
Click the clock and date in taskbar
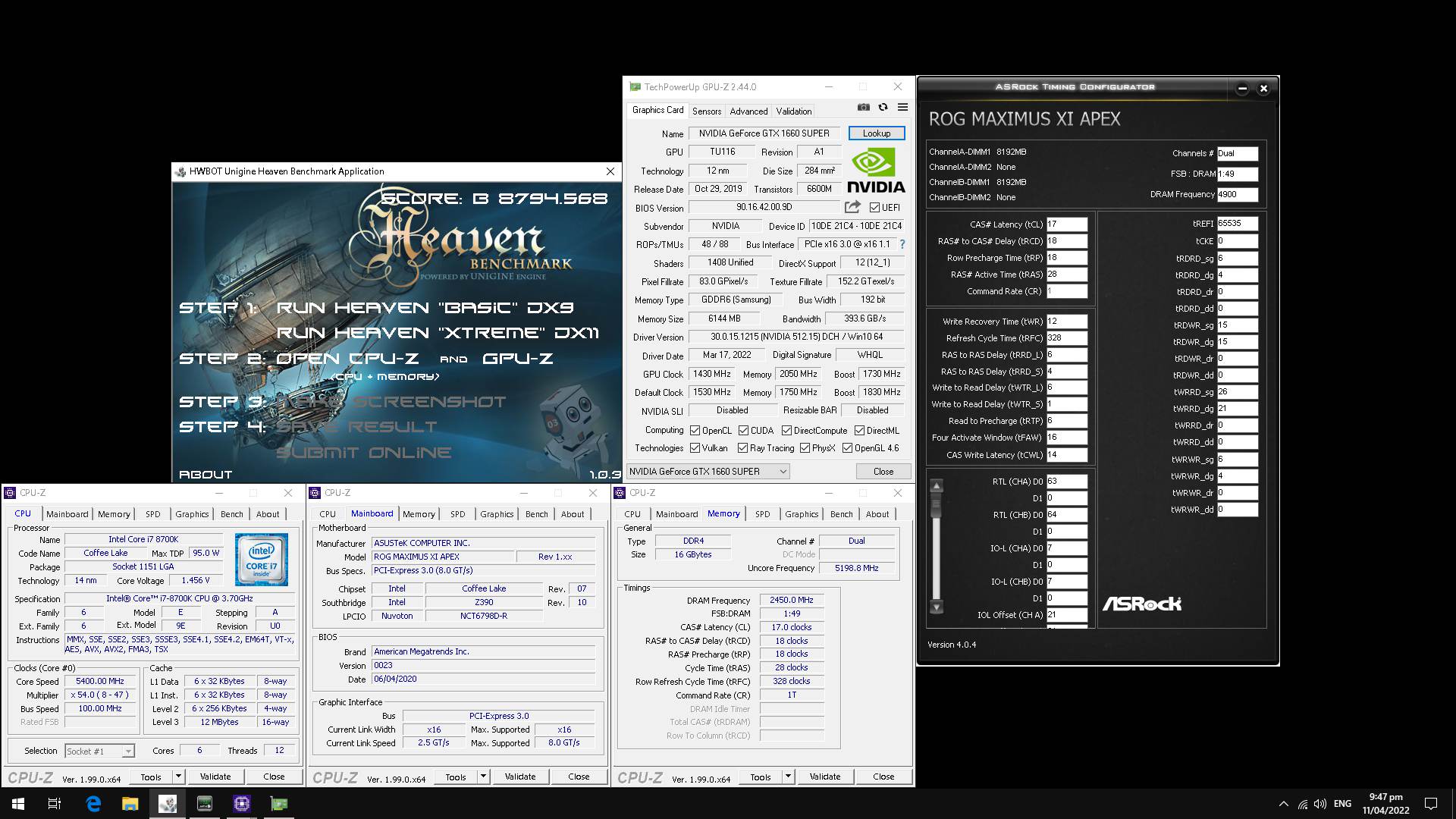tap(1385, 804)
